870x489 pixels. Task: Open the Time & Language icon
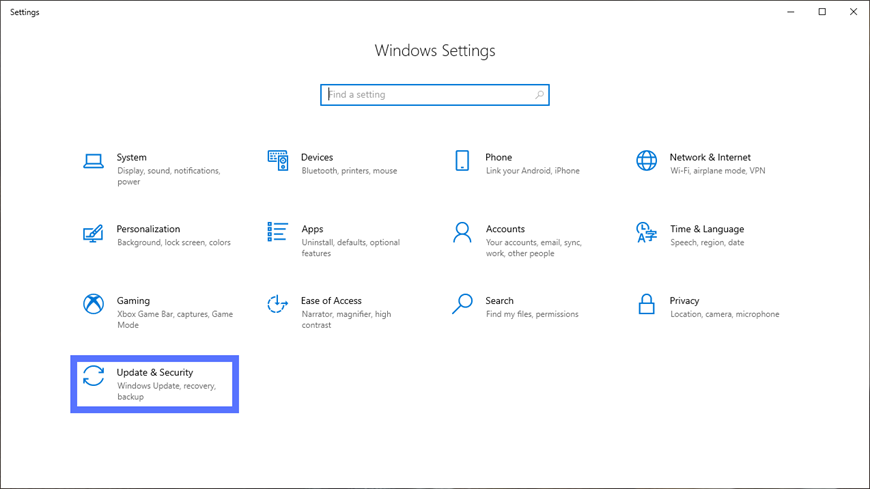click(x=646, y=233)
